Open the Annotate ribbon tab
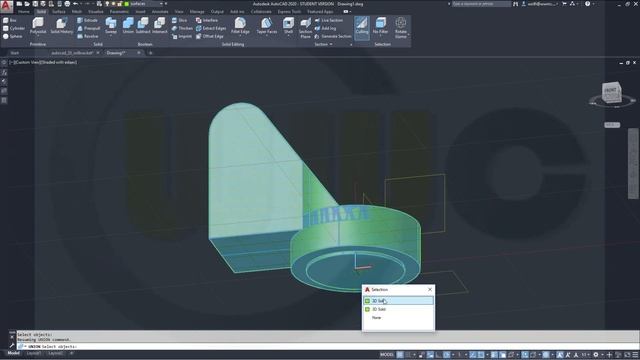The image size is (640, 360). [160, 11]
